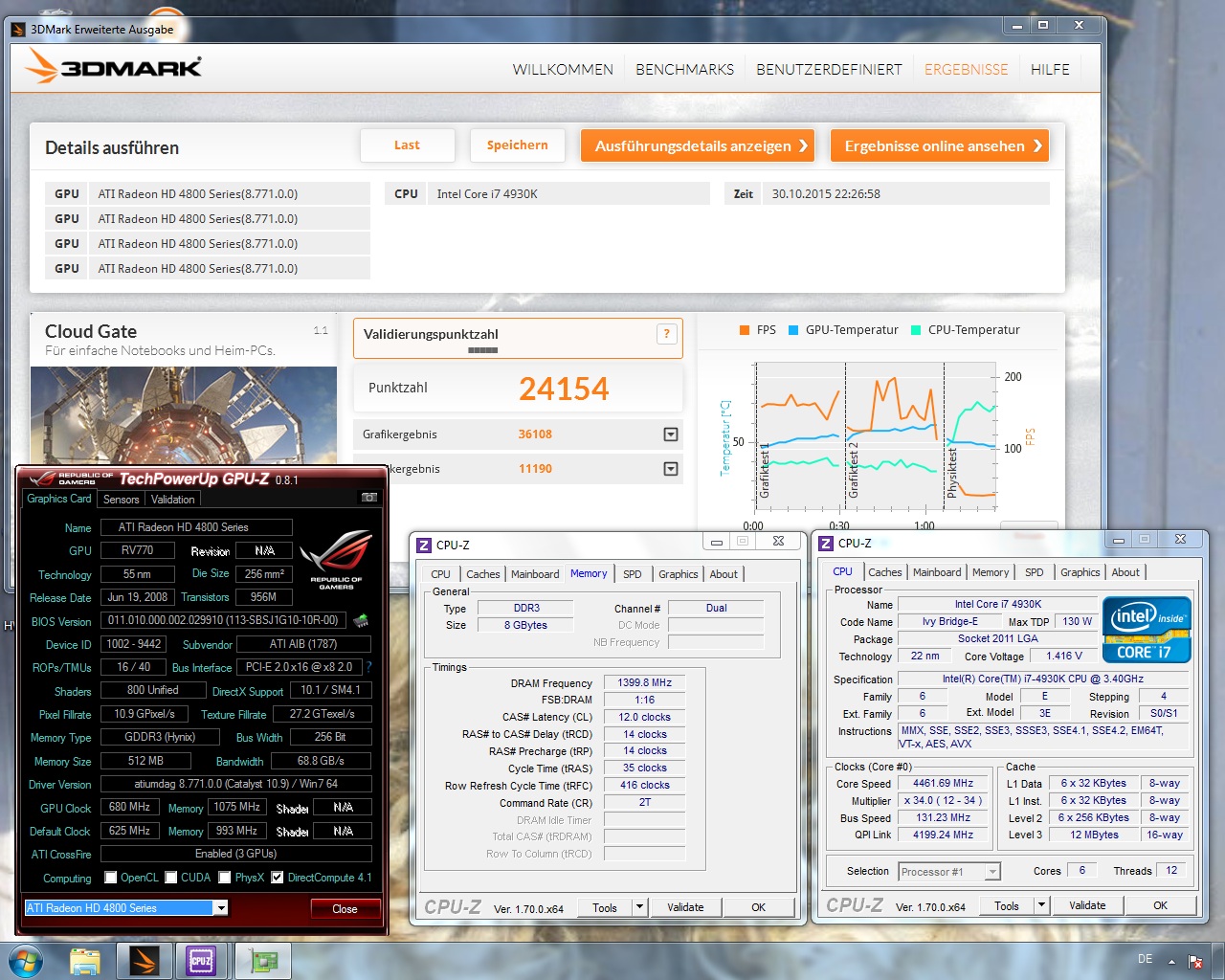This screenshot has width=1225, height=980.
Task: Open the WILLKOMMEN tab in 3DMark
Action: 563,70
